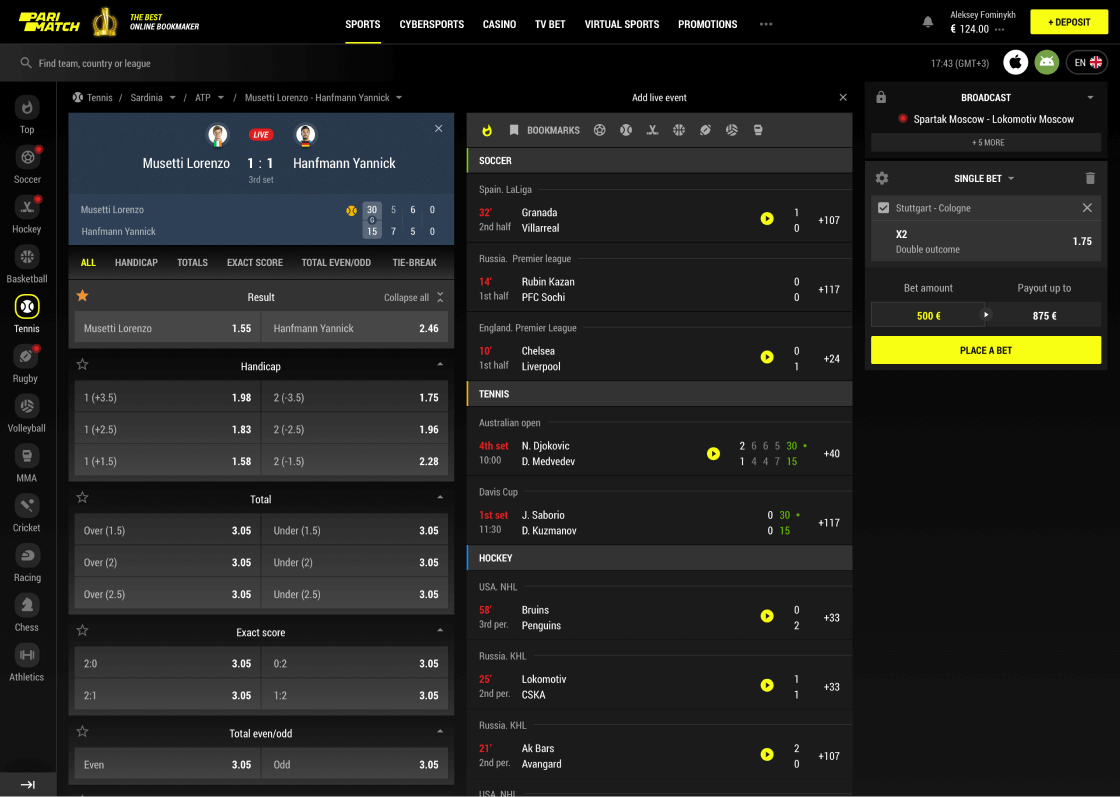Viewport: 1120px width, 797px height.
Task: Collapse the Total market section
Action: (440, 498)
